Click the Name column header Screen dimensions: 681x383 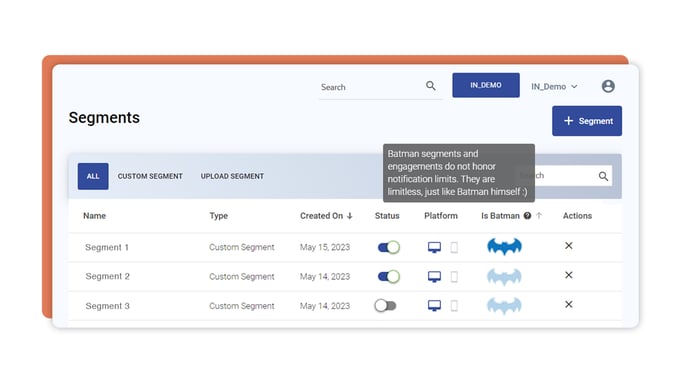[x=94, y=216]
